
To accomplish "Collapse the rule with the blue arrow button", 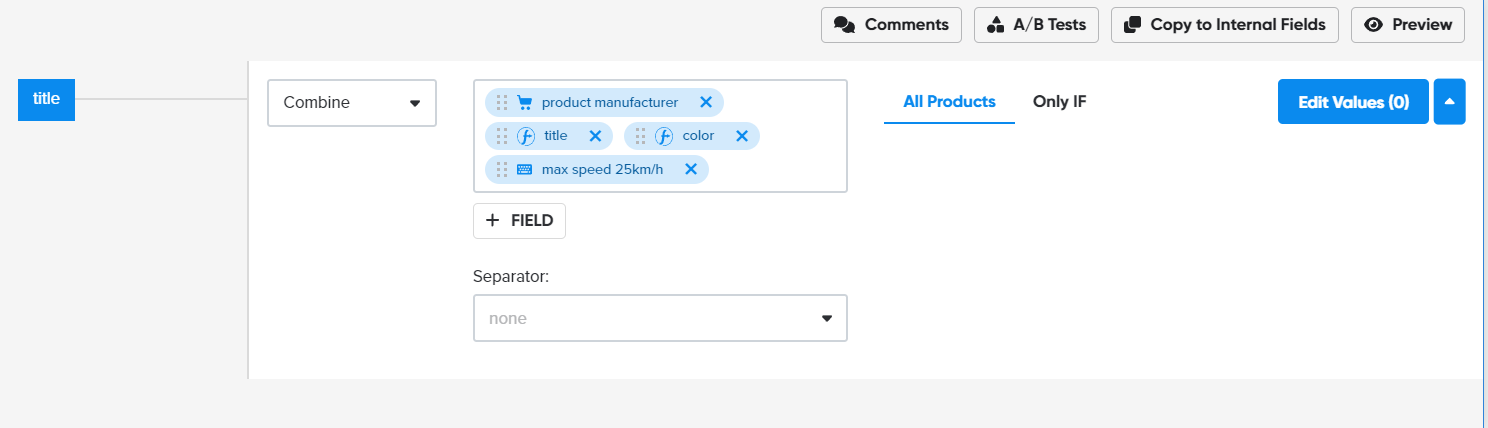I will coord(1449,102).
